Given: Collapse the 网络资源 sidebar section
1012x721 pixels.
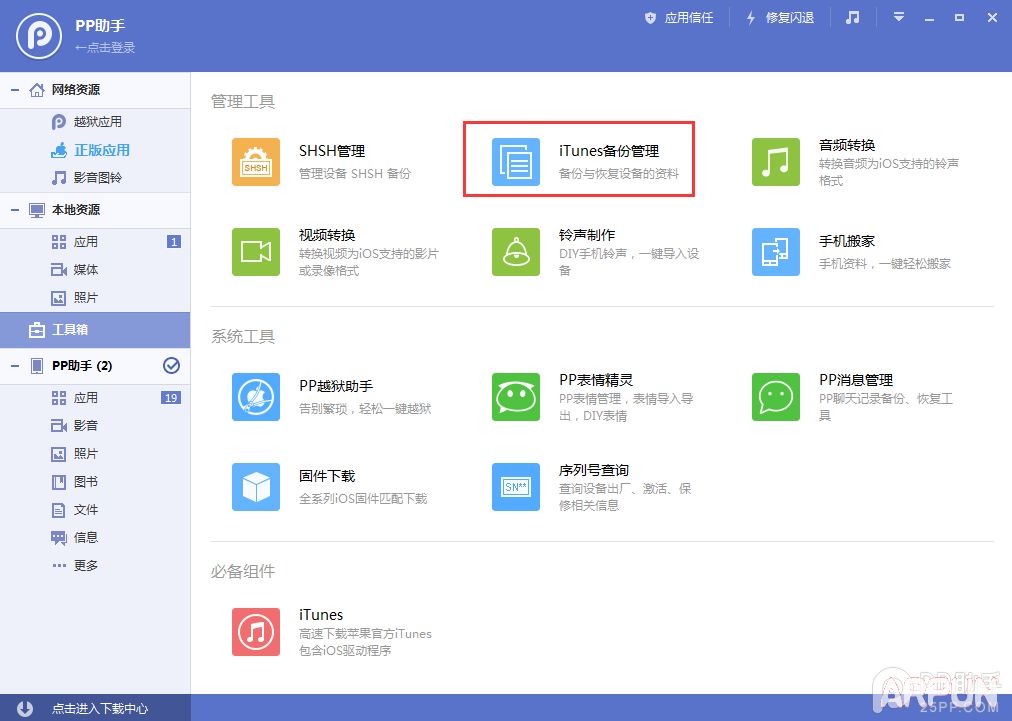Looking at the screenshot, I should [14, 89].
